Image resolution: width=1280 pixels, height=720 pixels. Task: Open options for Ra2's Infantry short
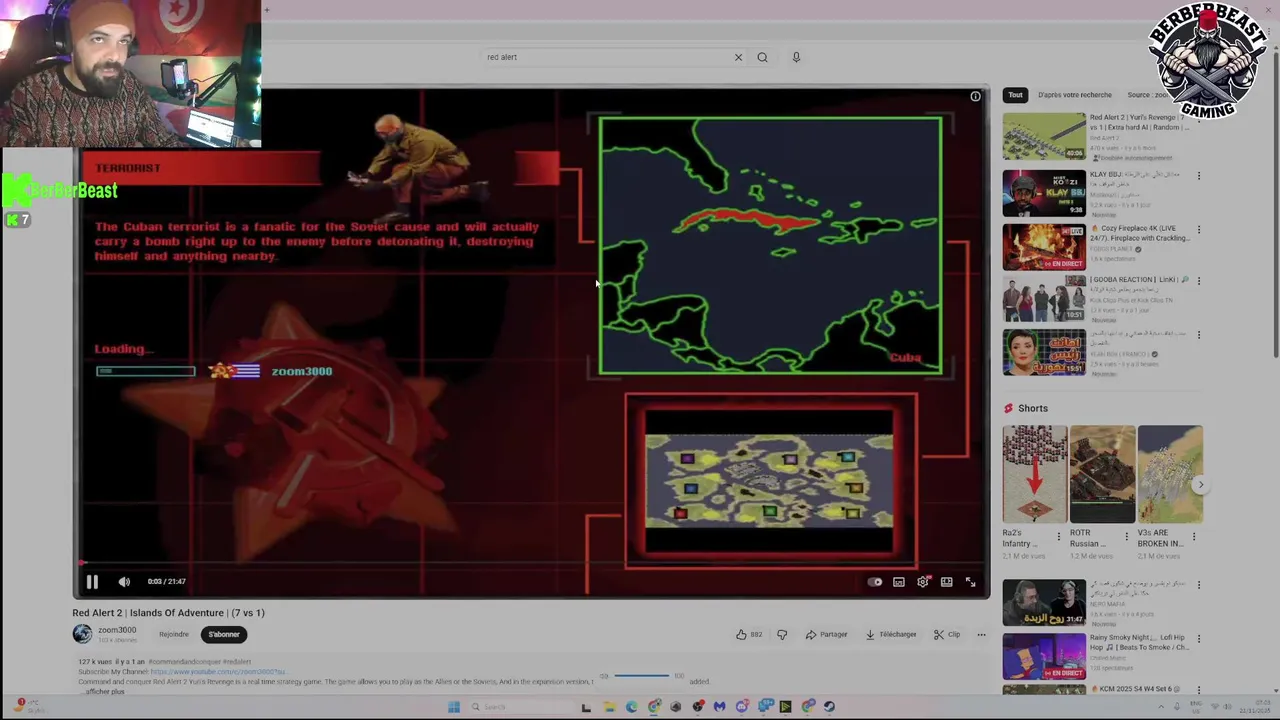pos(1059,537)
